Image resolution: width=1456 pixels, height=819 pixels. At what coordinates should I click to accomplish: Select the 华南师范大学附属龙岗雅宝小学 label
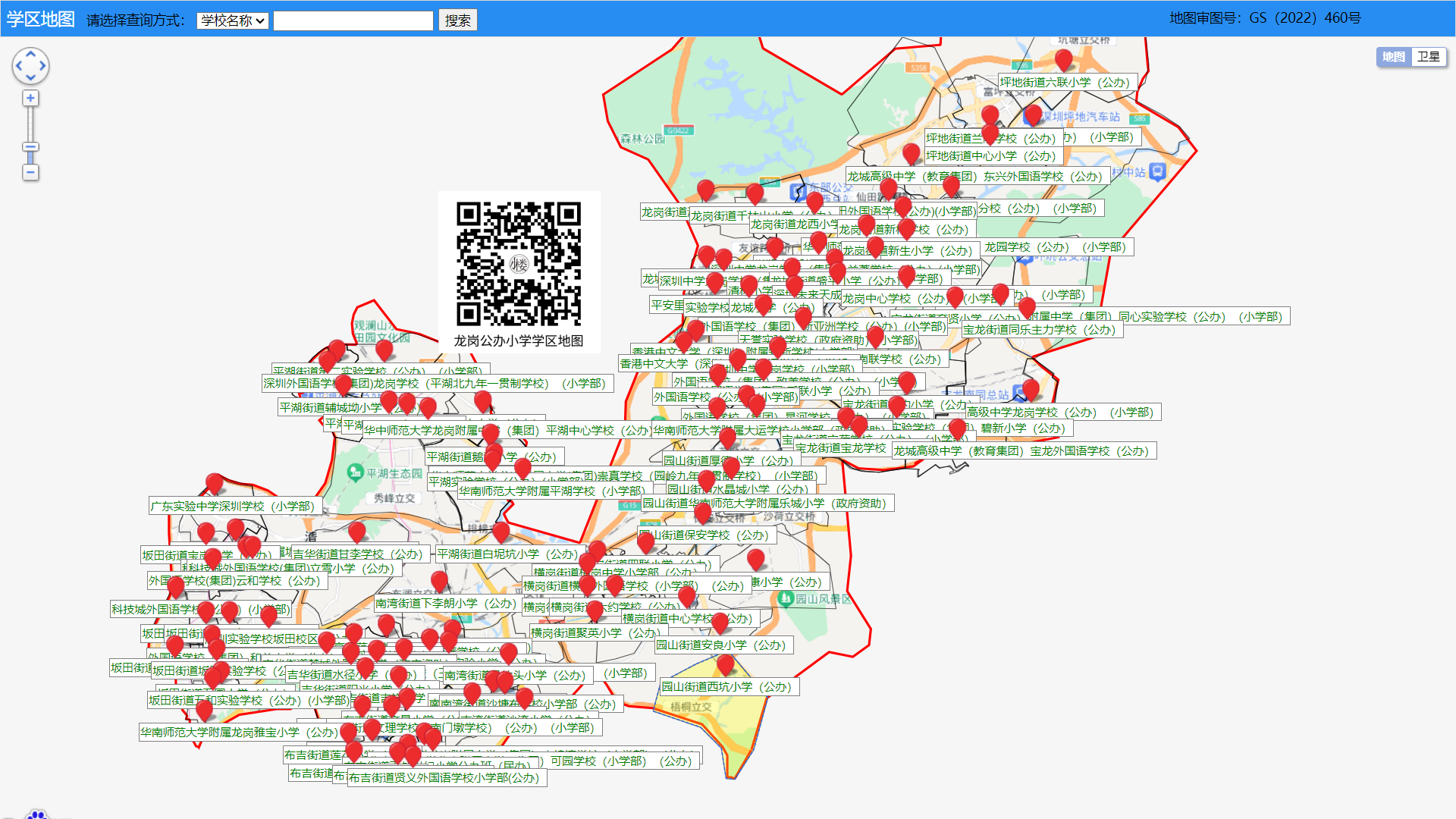pos(237,733)
